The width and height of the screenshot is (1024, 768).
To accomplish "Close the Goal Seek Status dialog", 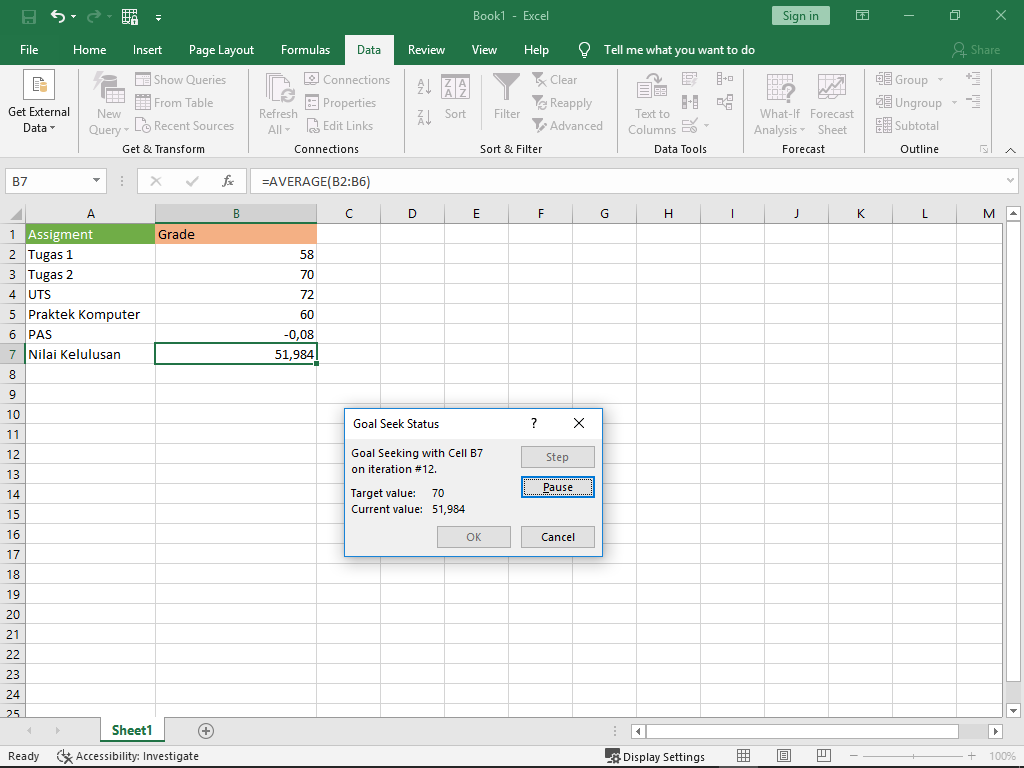I will 579,423.
